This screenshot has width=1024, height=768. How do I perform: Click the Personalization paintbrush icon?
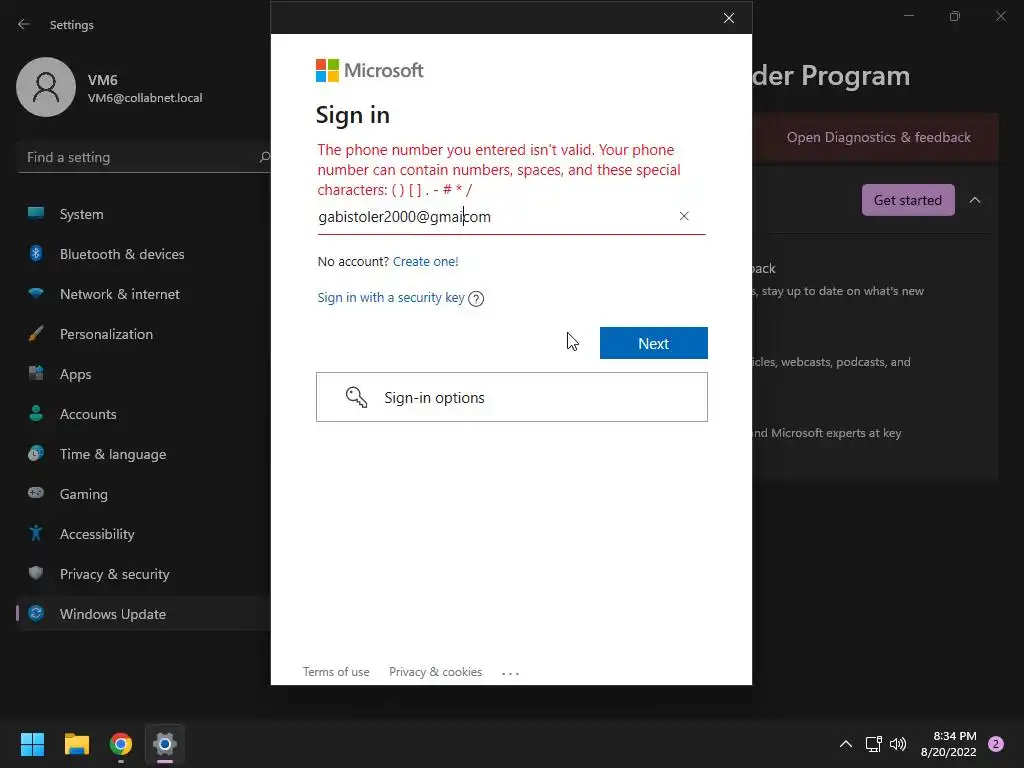36,334
